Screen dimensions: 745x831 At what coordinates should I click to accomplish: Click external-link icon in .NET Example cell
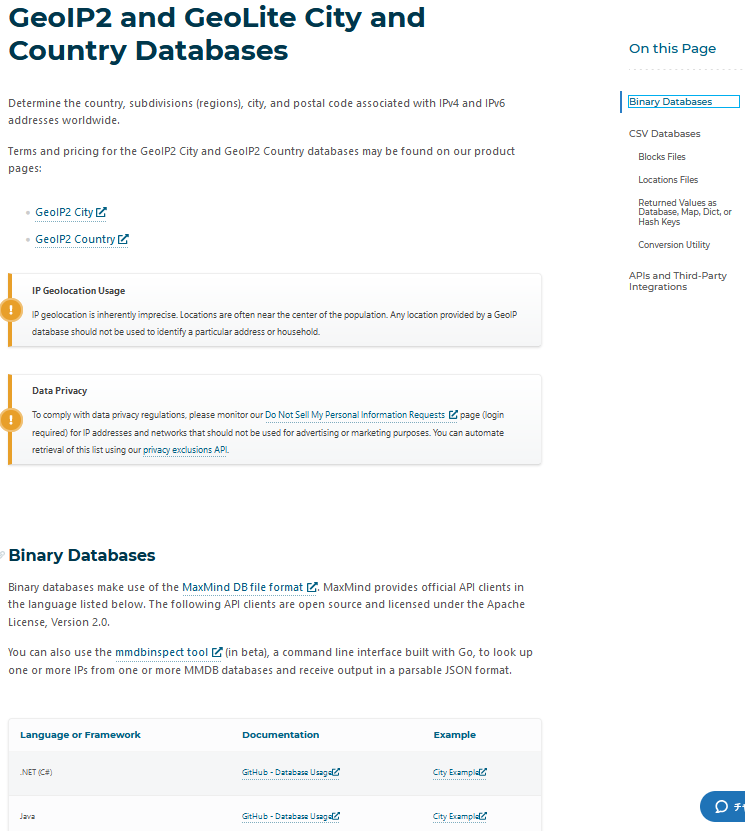(483, 772)
